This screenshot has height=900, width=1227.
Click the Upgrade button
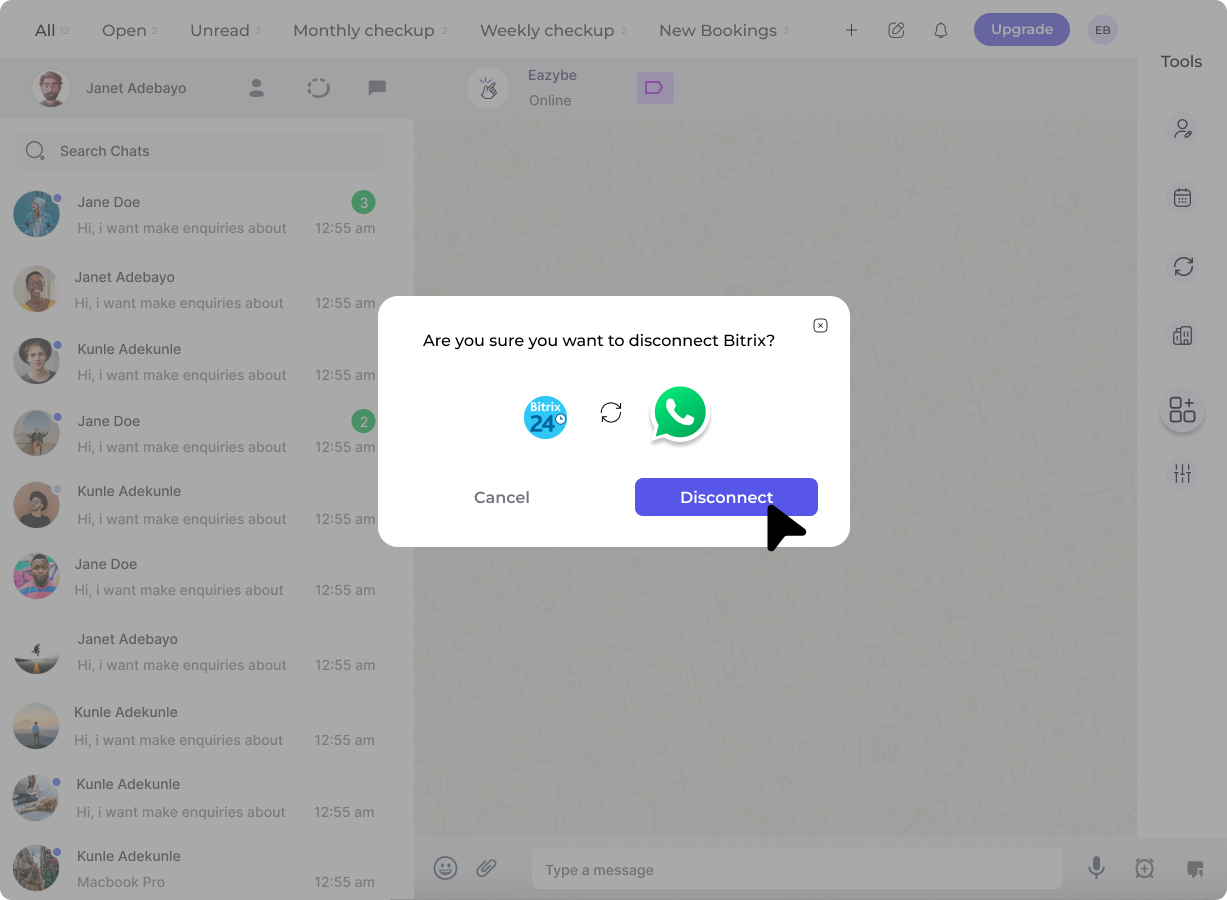1021,29
